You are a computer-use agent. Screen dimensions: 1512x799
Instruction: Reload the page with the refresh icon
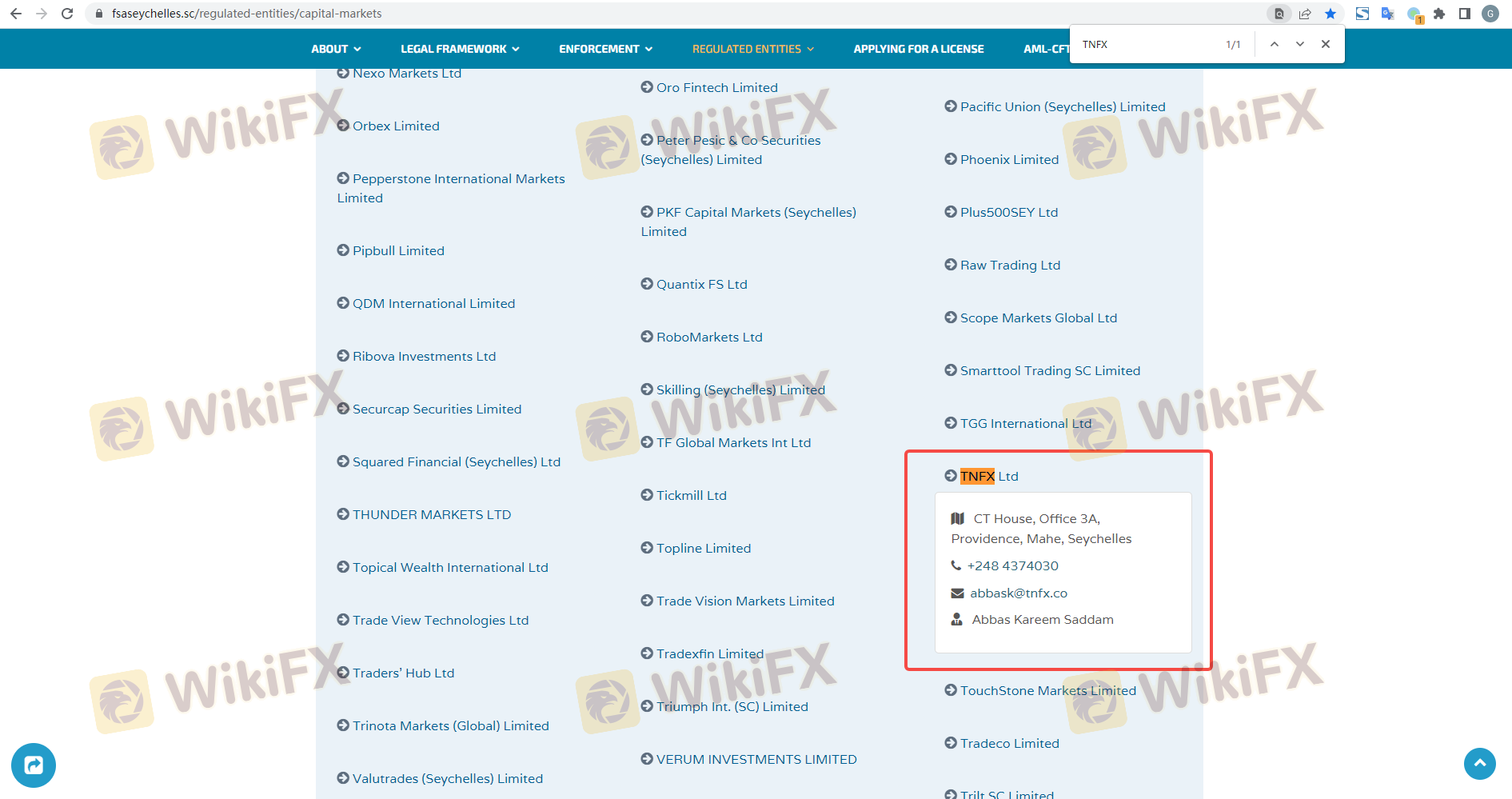67,14
